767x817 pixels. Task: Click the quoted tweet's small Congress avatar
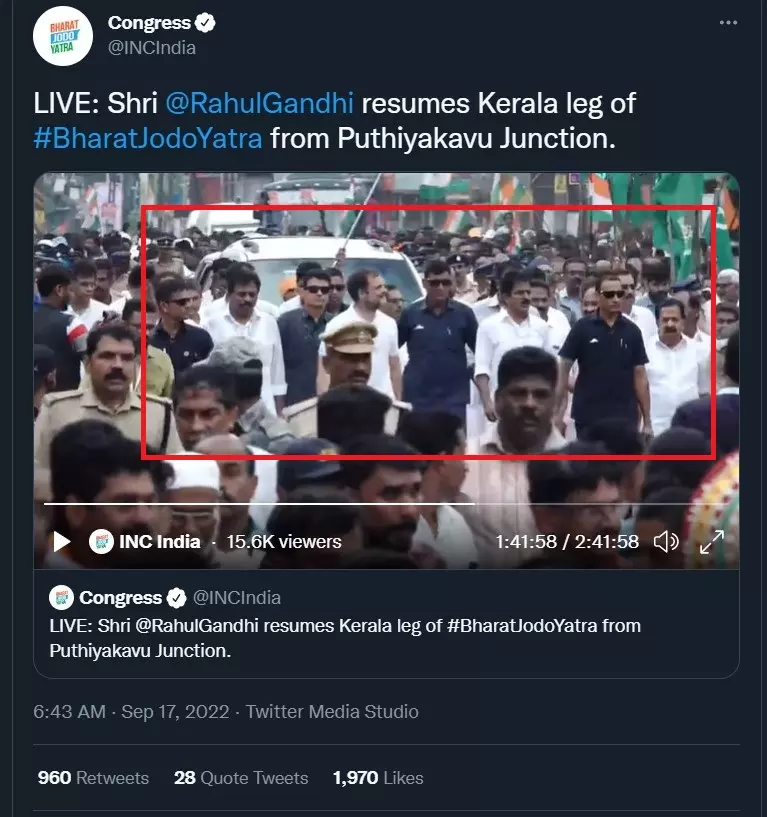click(61, 598)
